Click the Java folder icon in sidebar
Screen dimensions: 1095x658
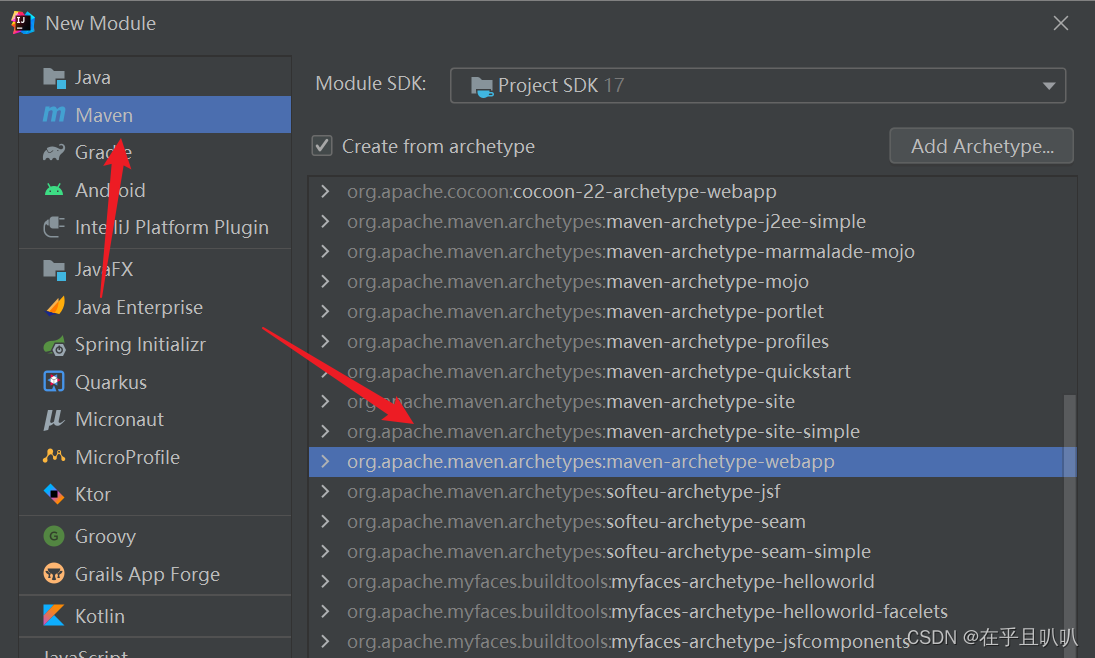tap(54, 78)
